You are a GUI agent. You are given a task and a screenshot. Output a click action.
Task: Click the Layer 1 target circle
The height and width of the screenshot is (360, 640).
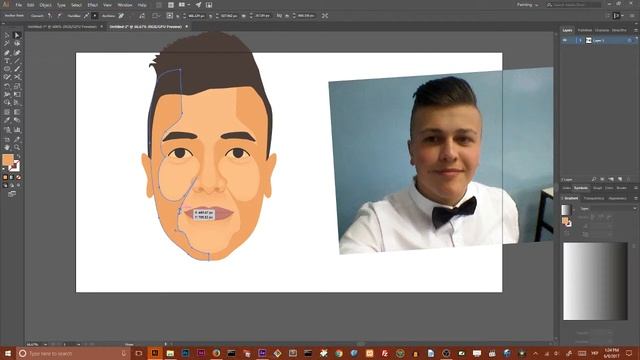pyautogui.click(x=629, y=40)
